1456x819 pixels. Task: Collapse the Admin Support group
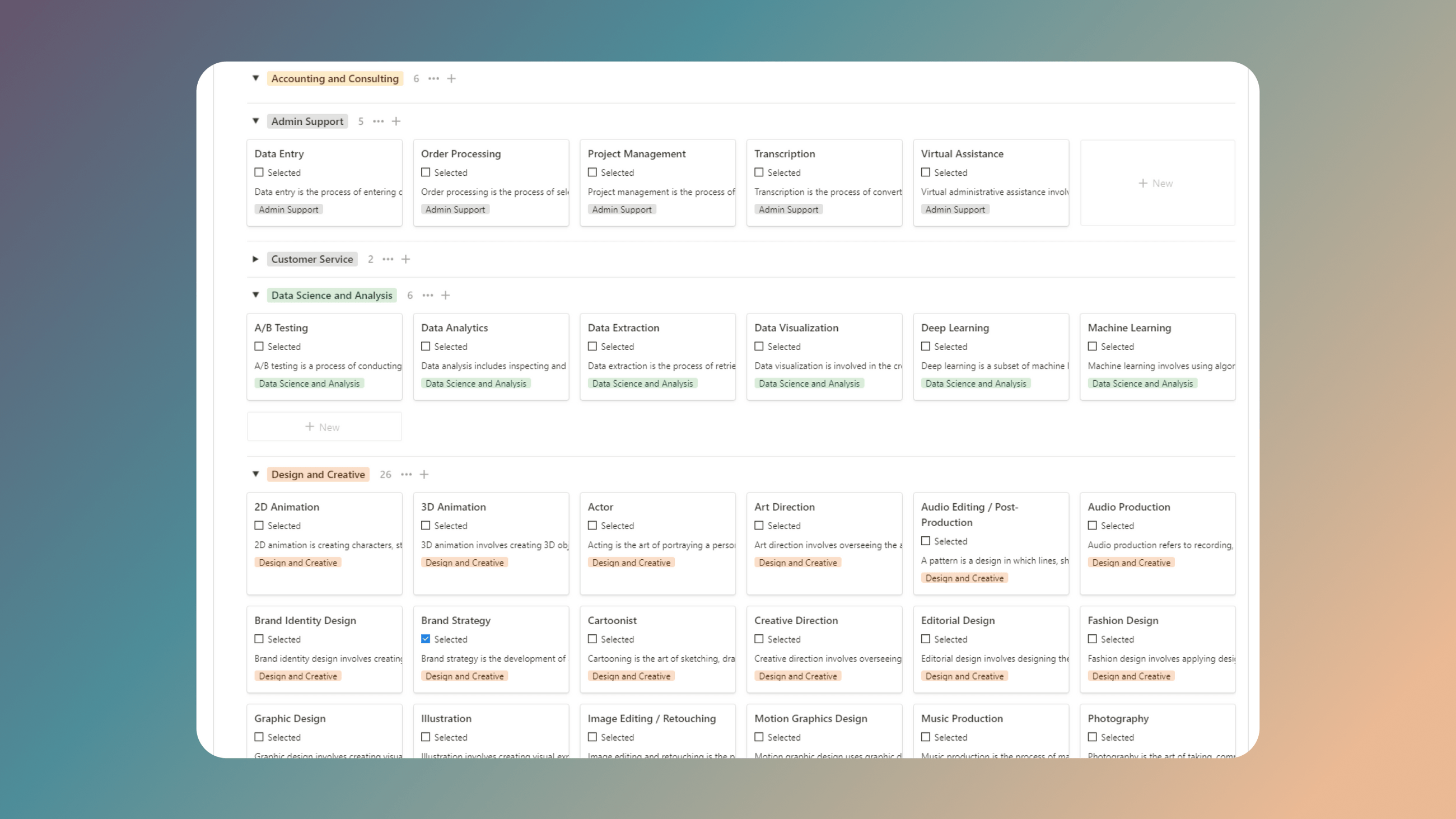255,121
